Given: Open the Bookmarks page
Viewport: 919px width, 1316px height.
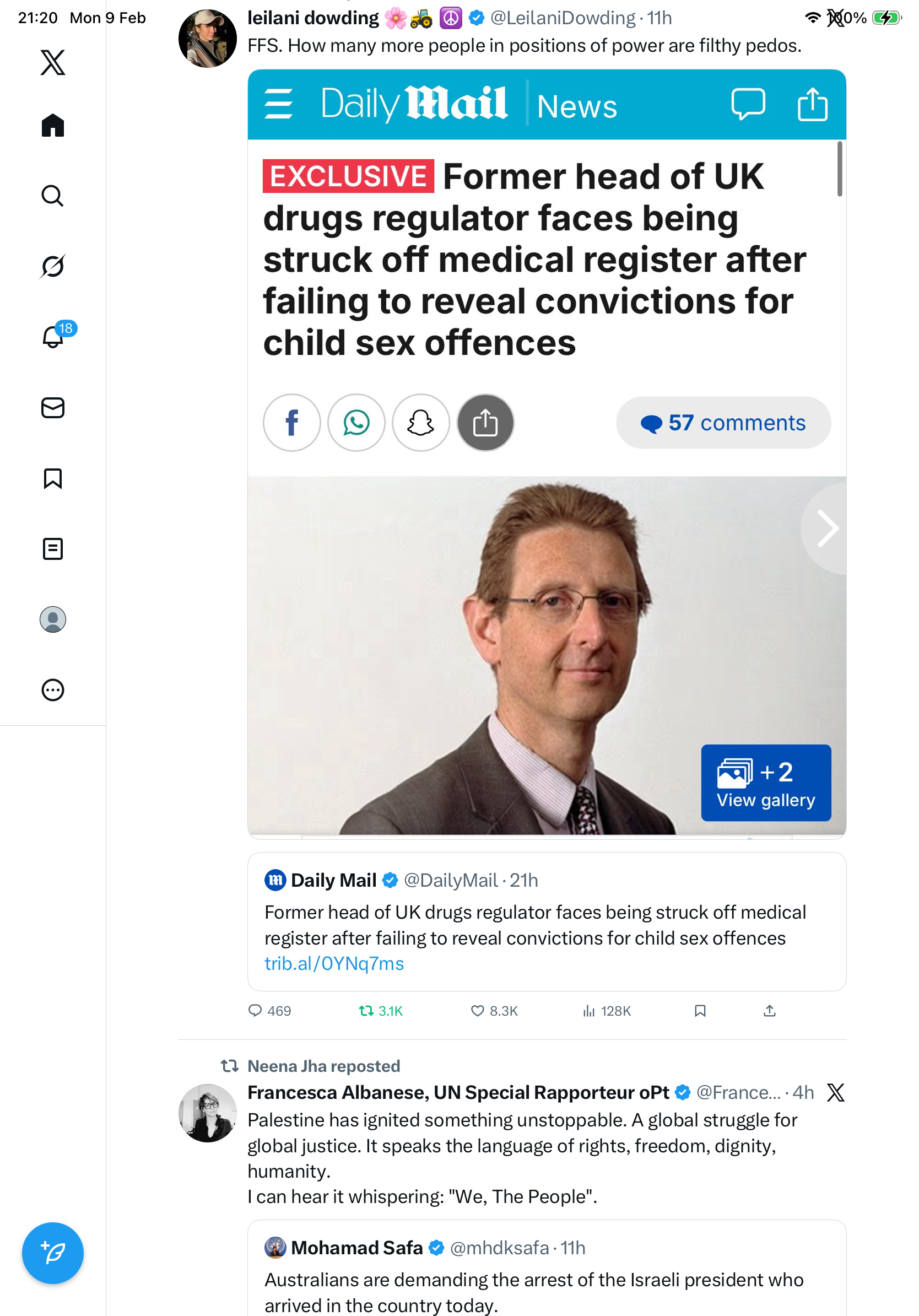Looking at the screenshot, I should coord(53,478).
